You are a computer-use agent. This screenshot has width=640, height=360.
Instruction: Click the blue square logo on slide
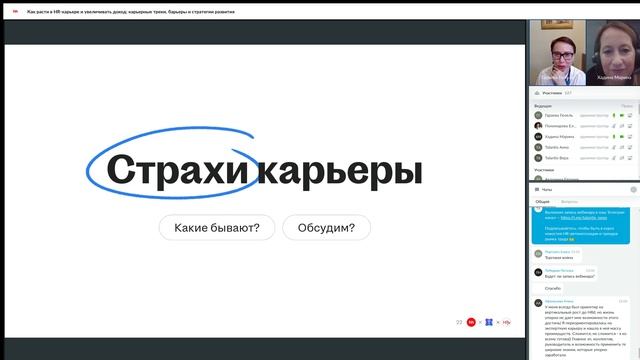click(489, 322)
